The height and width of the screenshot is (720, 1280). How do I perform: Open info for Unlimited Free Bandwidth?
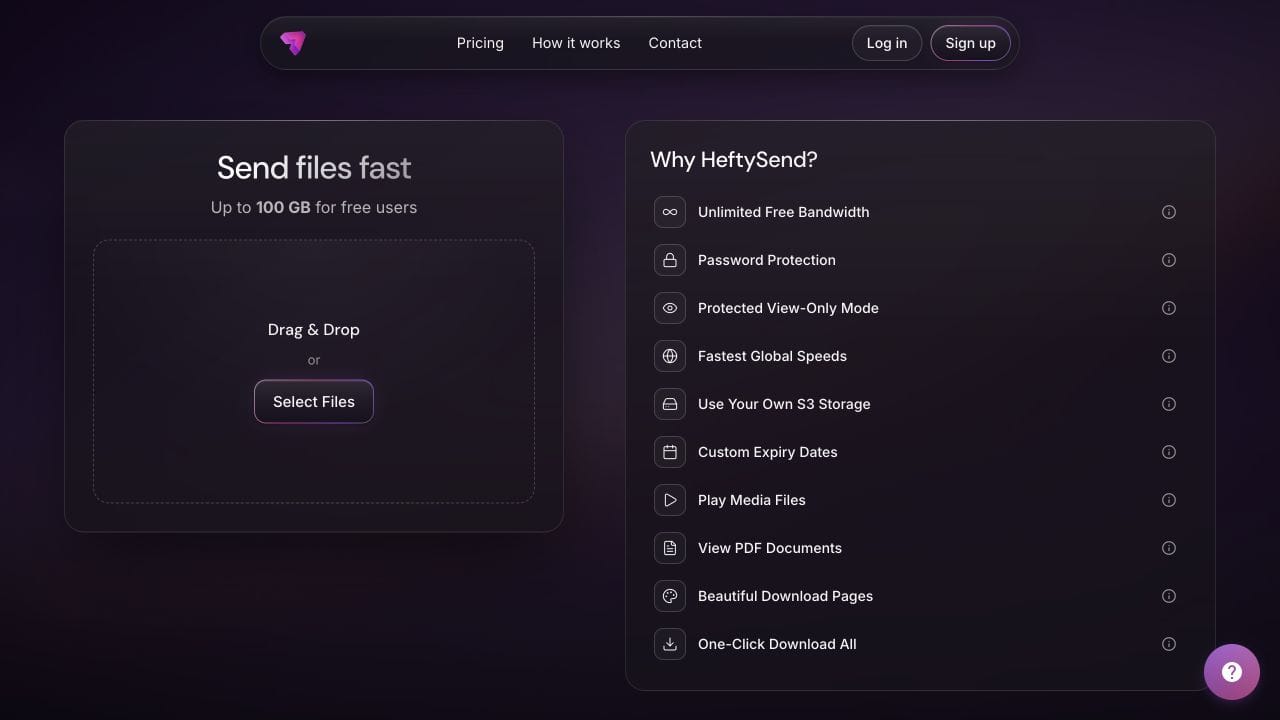point(1169,212)
